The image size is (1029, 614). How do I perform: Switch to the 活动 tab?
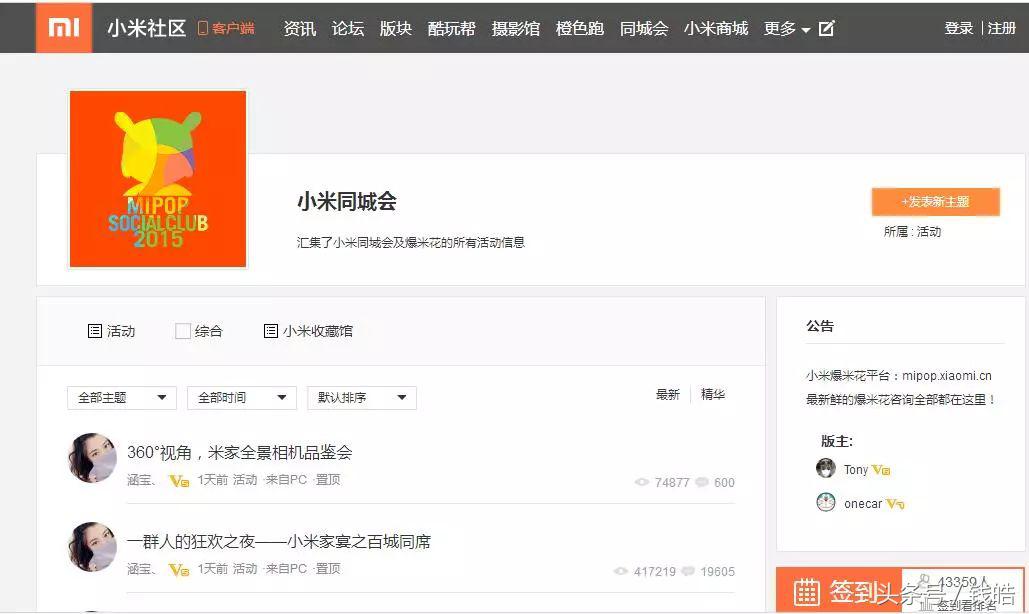112,331
